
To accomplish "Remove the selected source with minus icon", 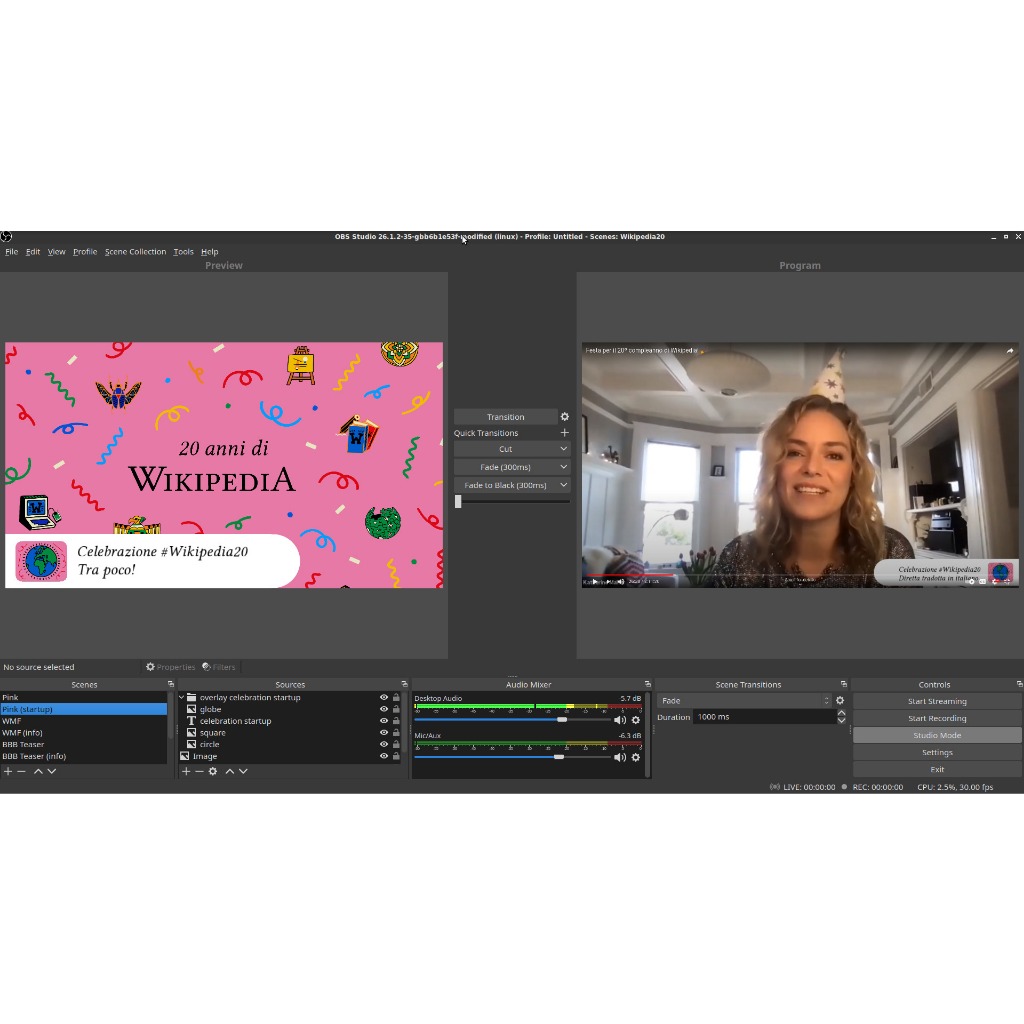I will [x=199, y=771].
